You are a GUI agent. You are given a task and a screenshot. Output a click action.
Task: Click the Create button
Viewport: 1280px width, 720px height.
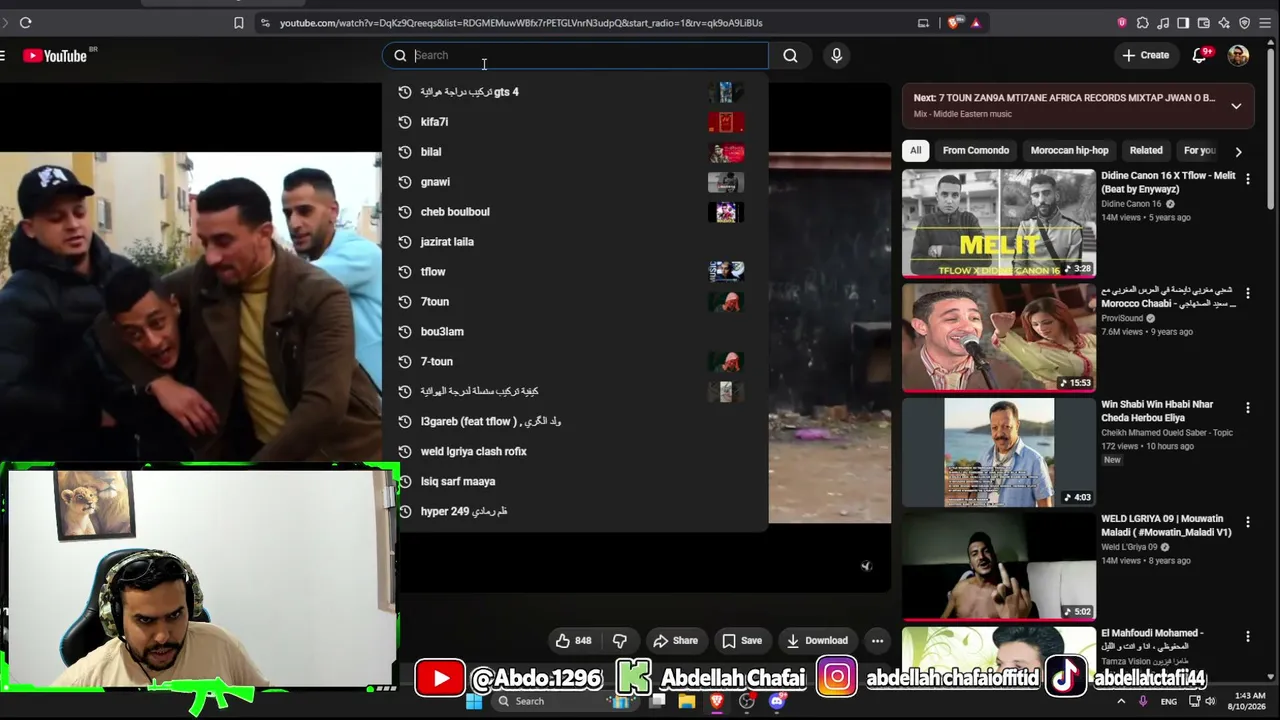coord(1146,56)
